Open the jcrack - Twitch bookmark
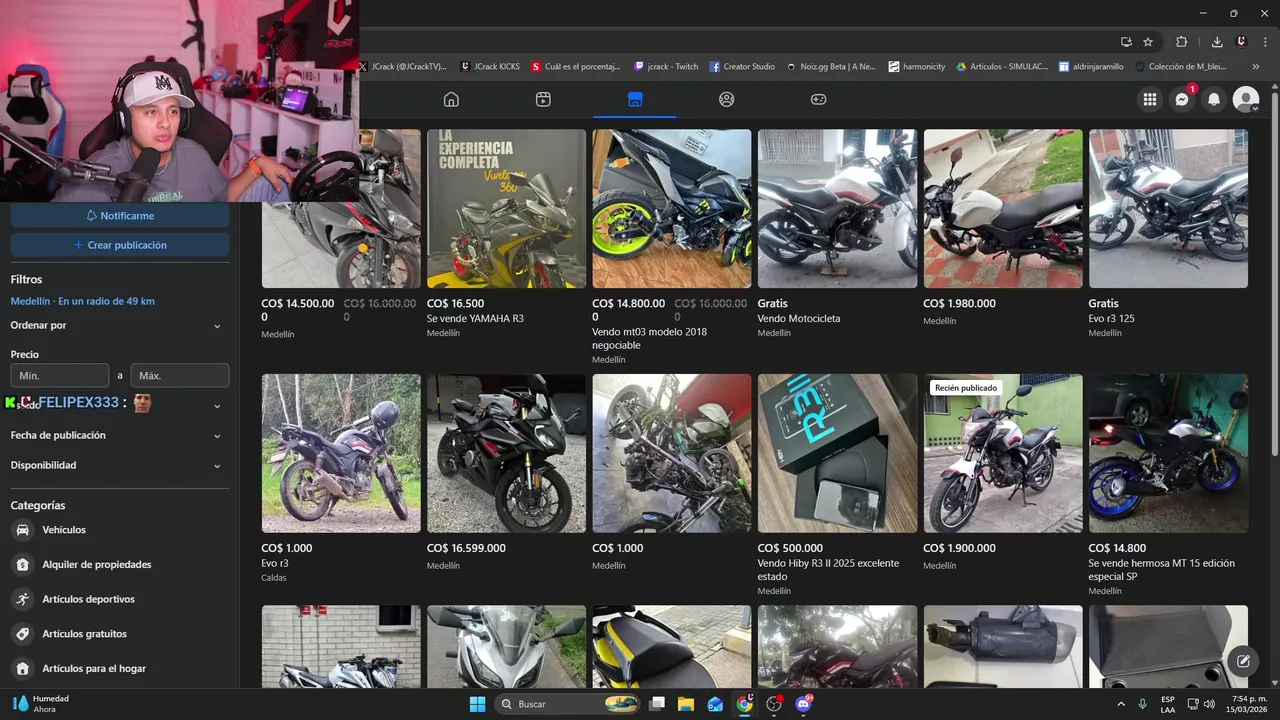Viewport: 1280px width, 720px height. tap(665, 67)
